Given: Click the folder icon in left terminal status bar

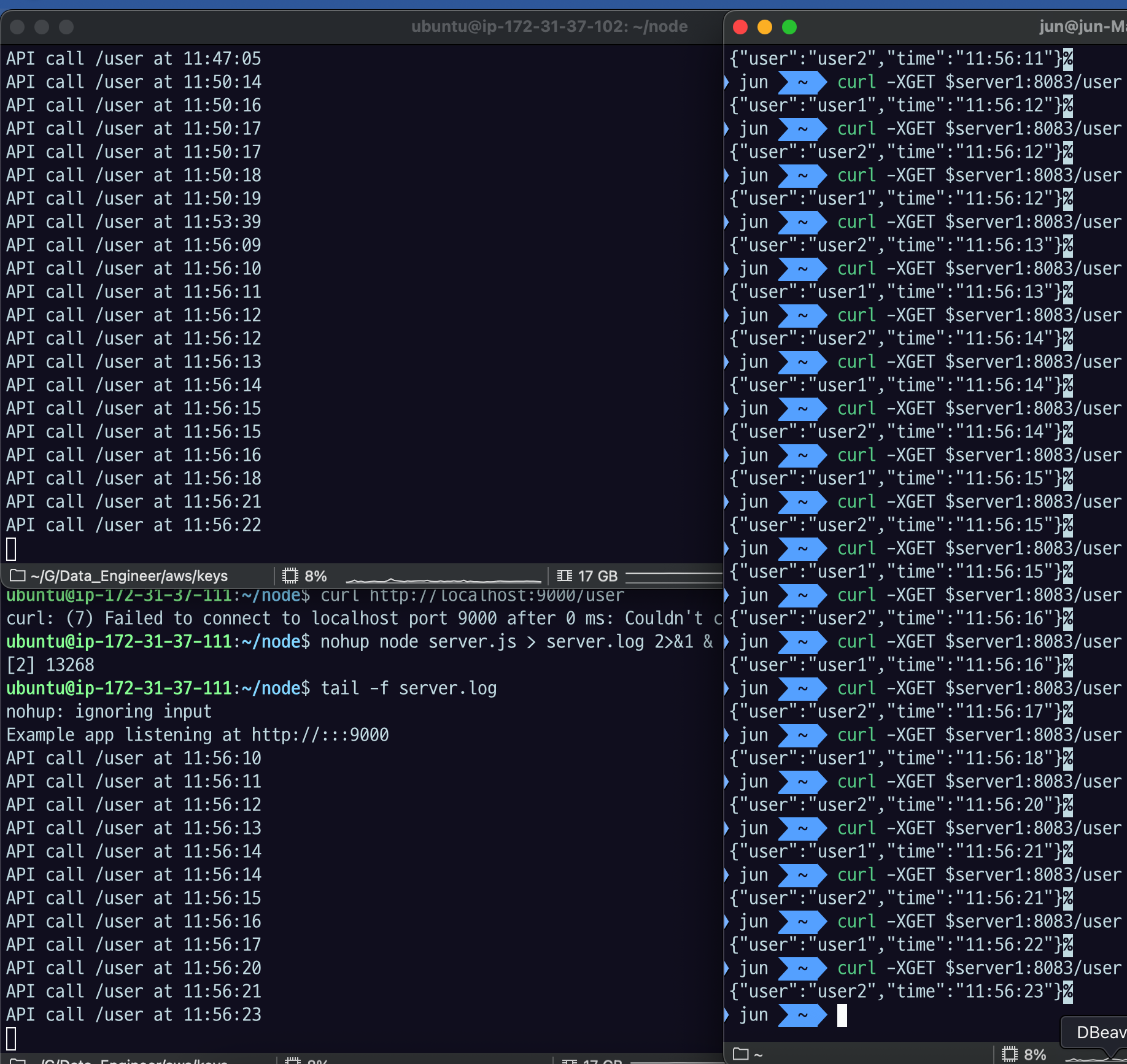Looking at the screenshot, I should [x=17, y=576].
